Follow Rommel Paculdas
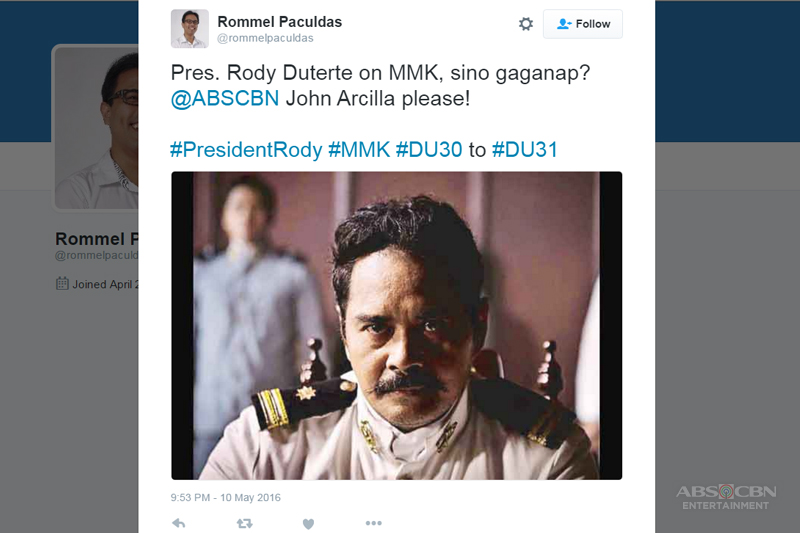The image size is (800, 533). click(x=583, y=24)
